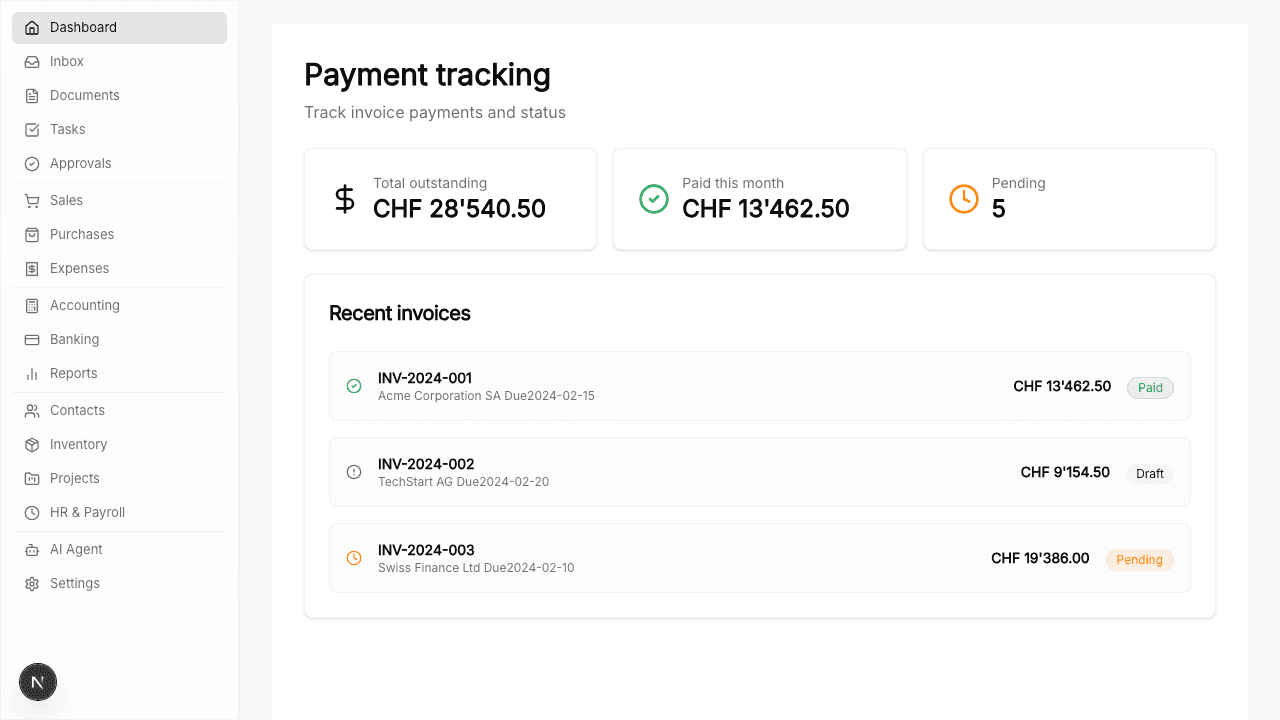1280x720 pixels.
Task: Click the Inbox tray icon in sidebar
Action: (x=32, y=62)
